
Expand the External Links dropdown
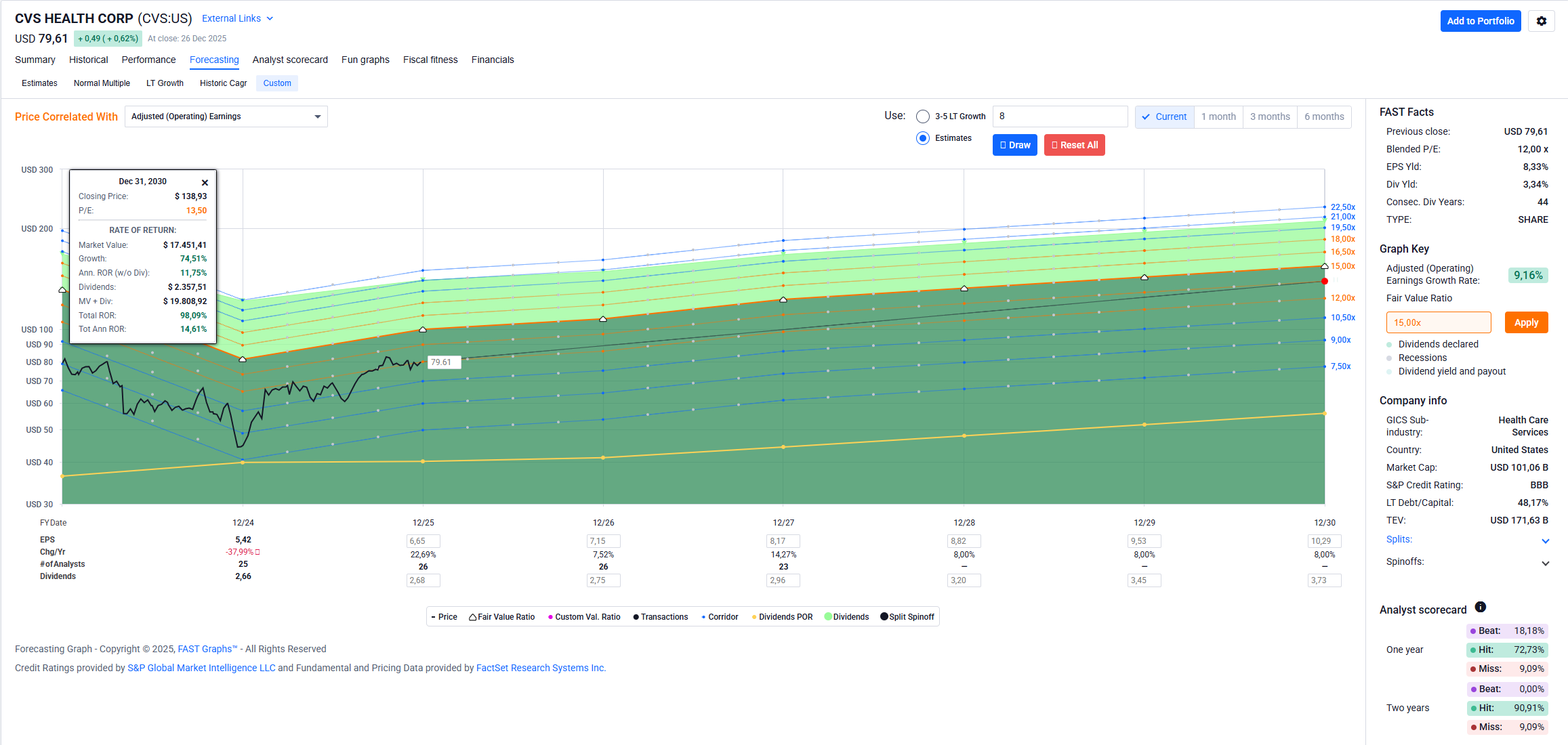[x=237, y=18]
